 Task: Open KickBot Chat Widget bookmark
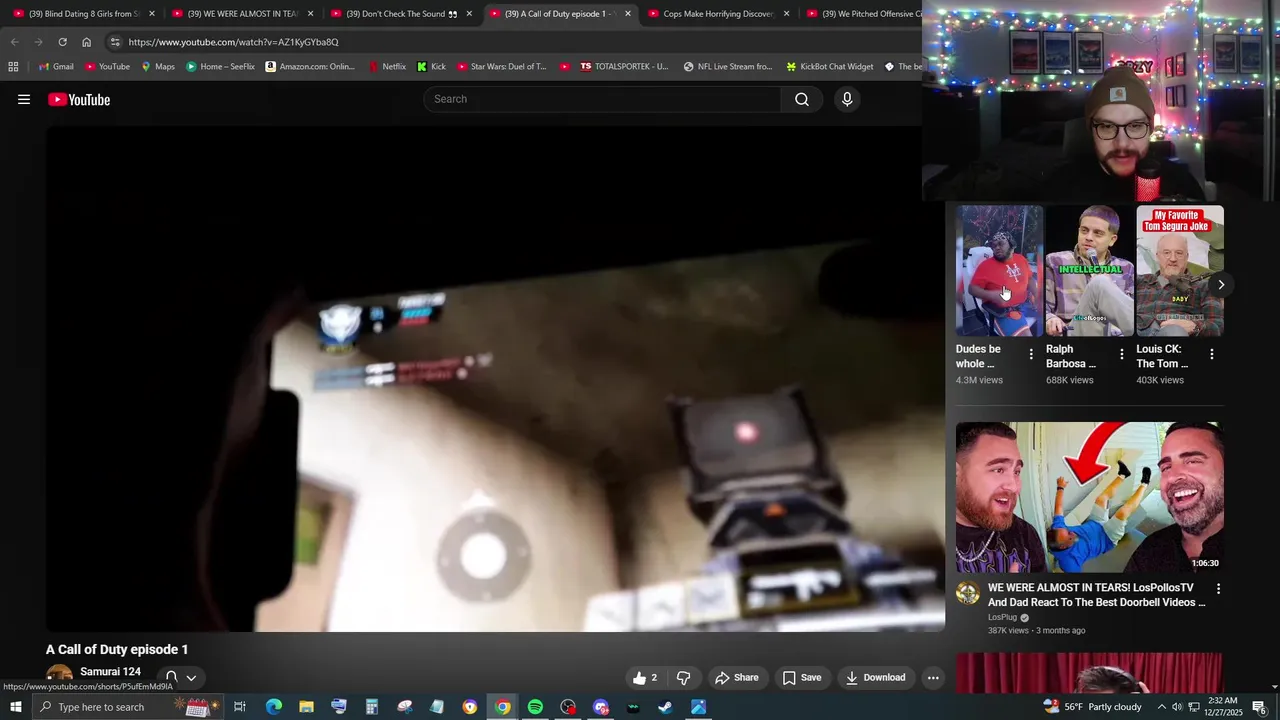coord(830,67)
